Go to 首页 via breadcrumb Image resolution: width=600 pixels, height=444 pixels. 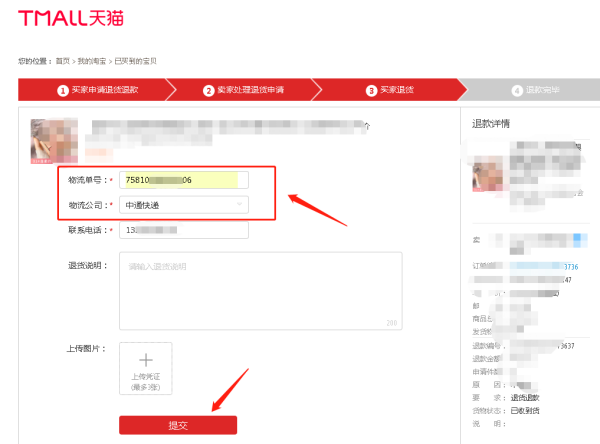click(x=61, y=62)
